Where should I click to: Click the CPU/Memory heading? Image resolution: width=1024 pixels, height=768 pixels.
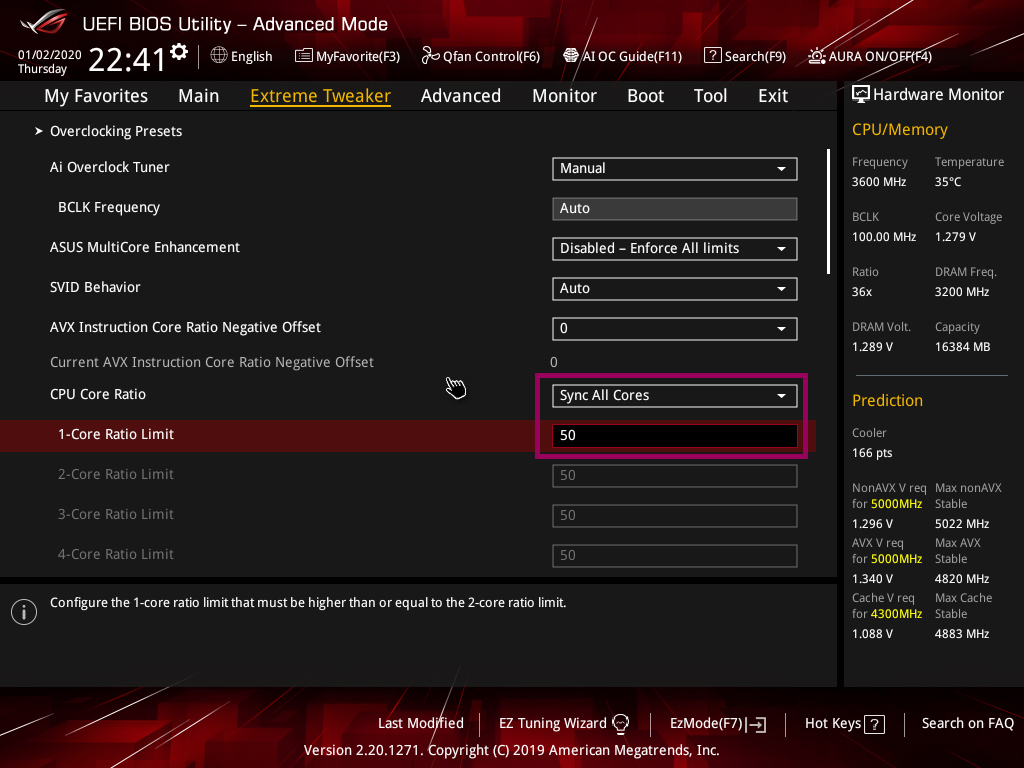point(899,129)
